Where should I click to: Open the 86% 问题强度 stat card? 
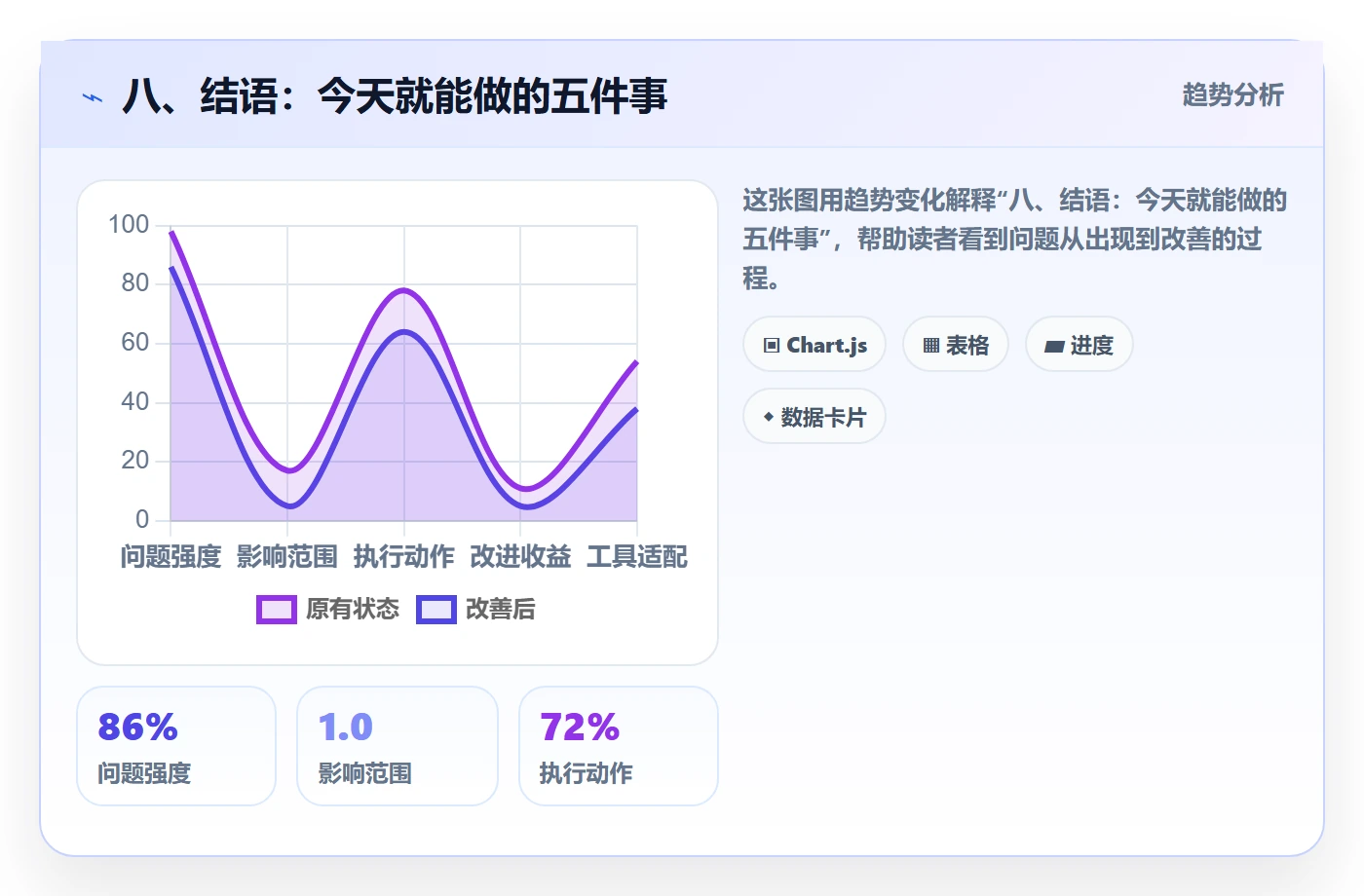pyautogui.click(x=176, y=746)
